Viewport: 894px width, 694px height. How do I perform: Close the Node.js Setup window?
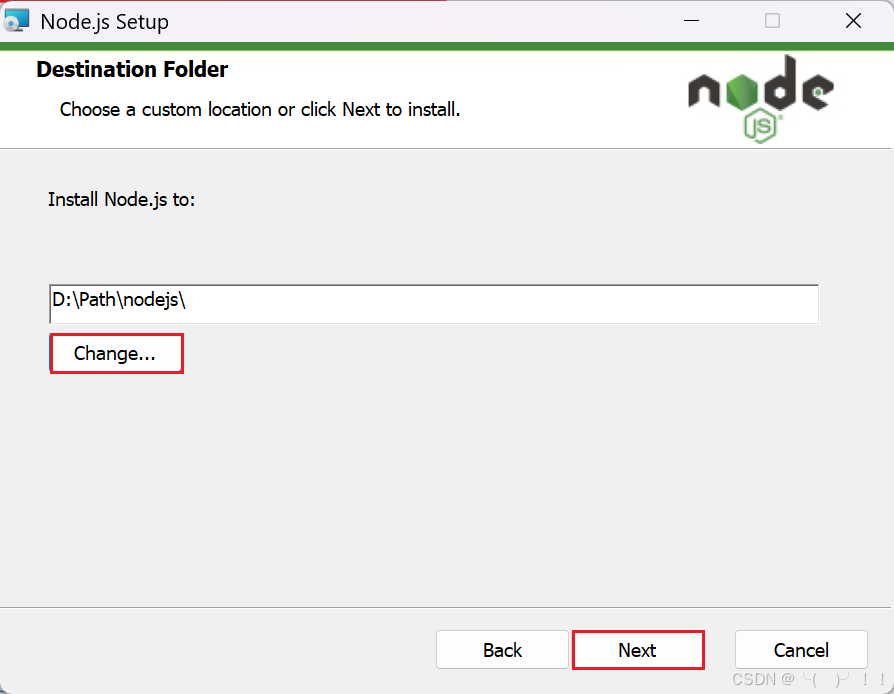pyautogui.click(x=853, y=21)
